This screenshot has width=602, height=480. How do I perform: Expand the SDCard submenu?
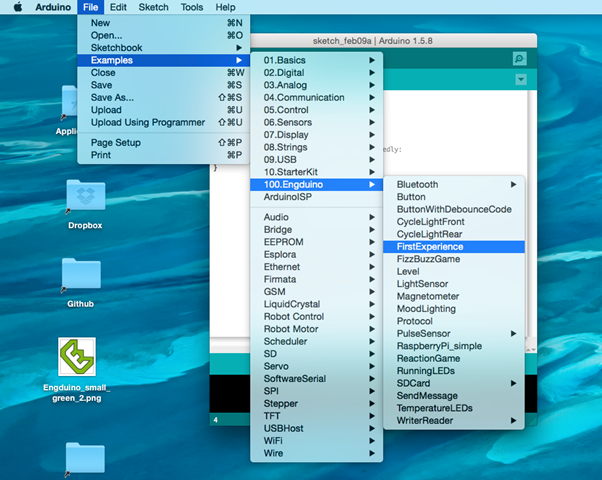point(454,383)
